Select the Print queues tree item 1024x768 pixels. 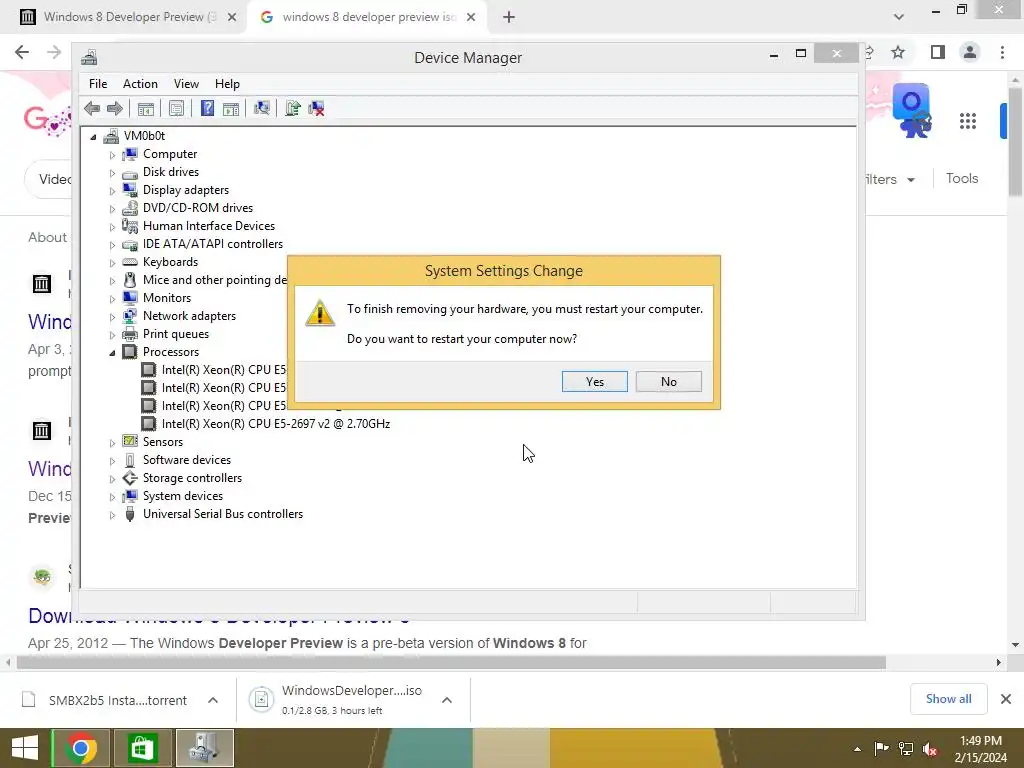coord(176,334)
